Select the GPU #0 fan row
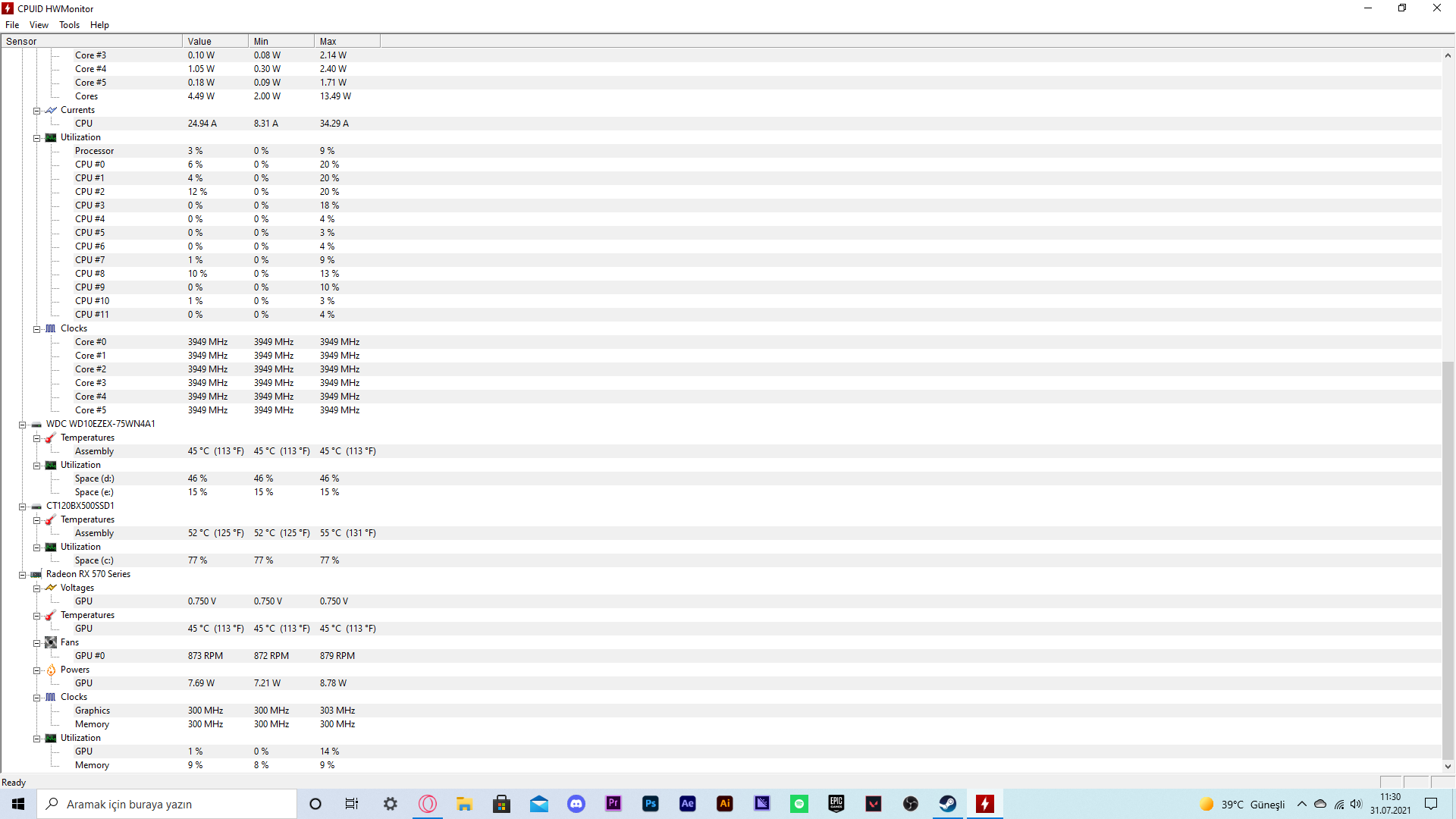 720,656
